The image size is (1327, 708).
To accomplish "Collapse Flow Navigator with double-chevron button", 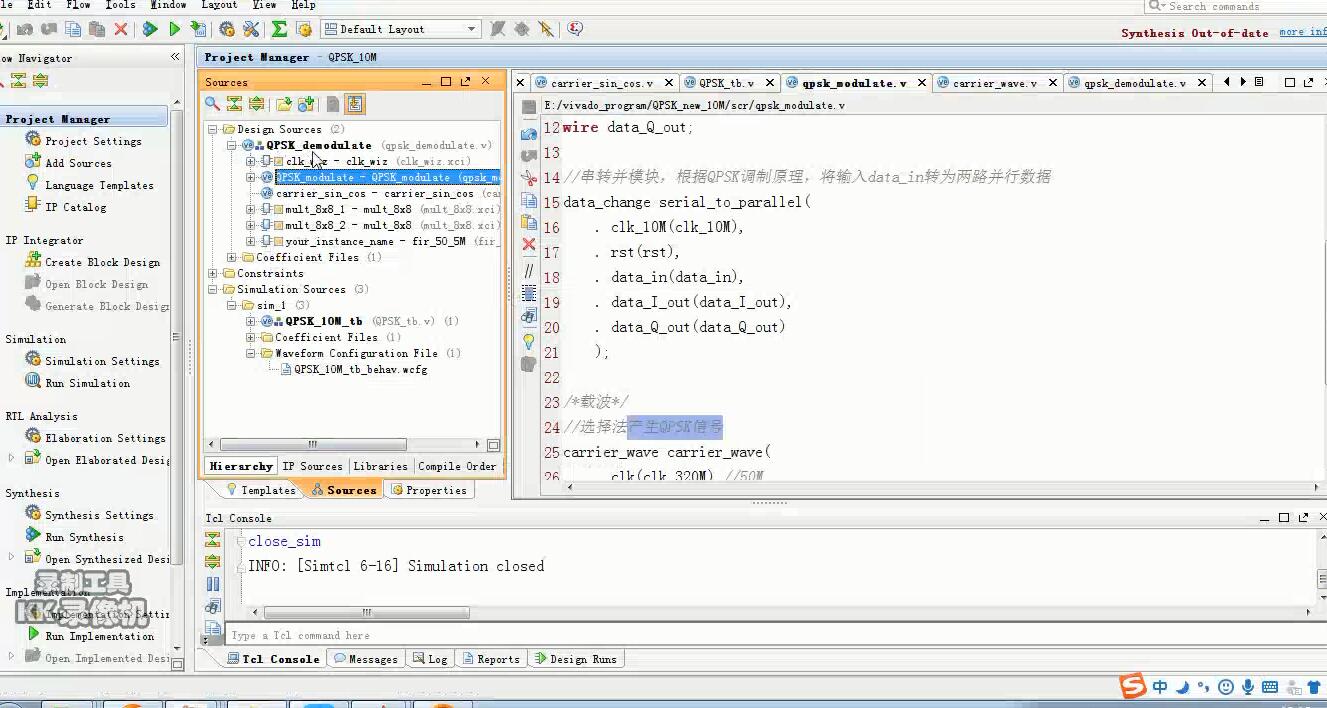I will point(175,58).
